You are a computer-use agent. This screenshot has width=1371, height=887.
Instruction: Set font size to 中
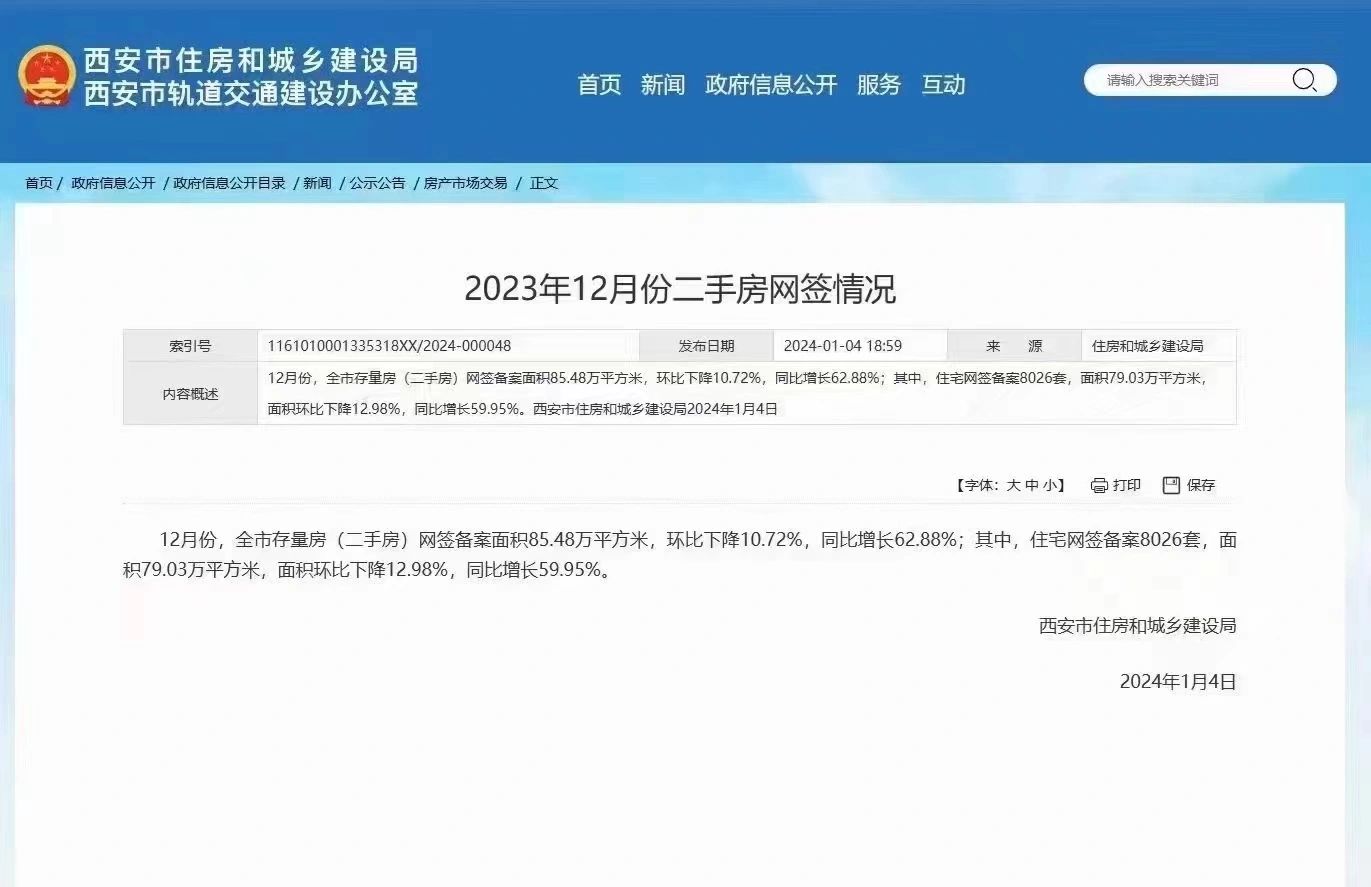point(1031,485)
